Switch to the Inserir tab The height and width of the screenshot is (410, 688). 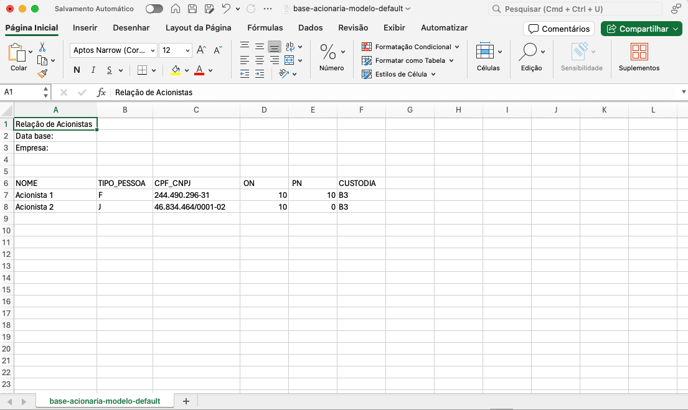tap(85, 28)
